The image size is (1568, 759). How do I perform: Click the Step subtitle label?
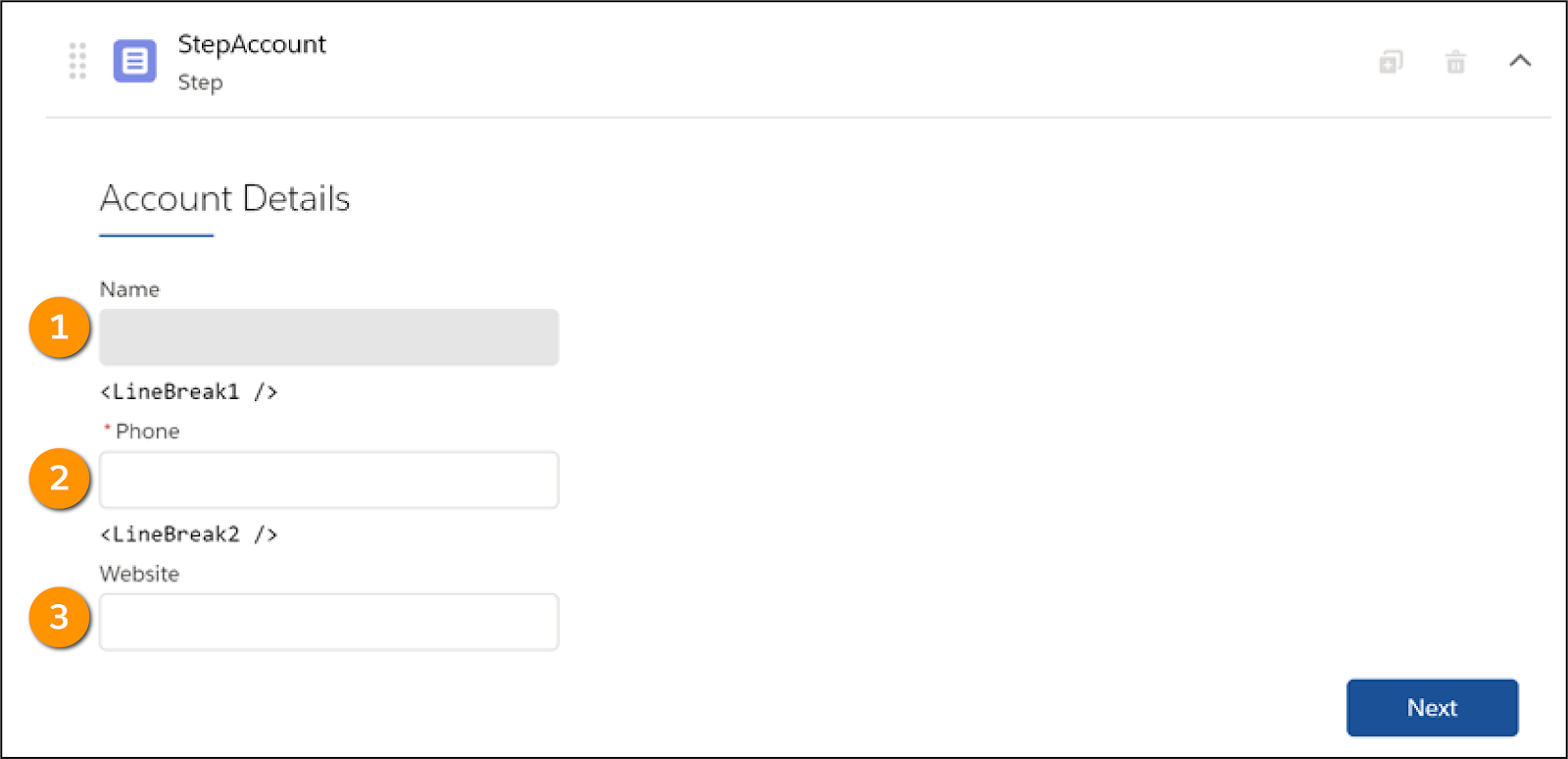(201, 83)
